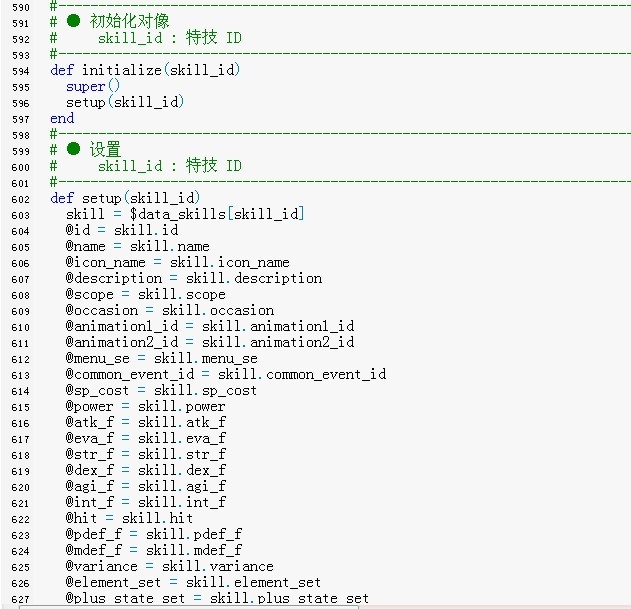Click the '@animation1_id' assignment line
Viewport: 631px width, 609px height.
210,326
